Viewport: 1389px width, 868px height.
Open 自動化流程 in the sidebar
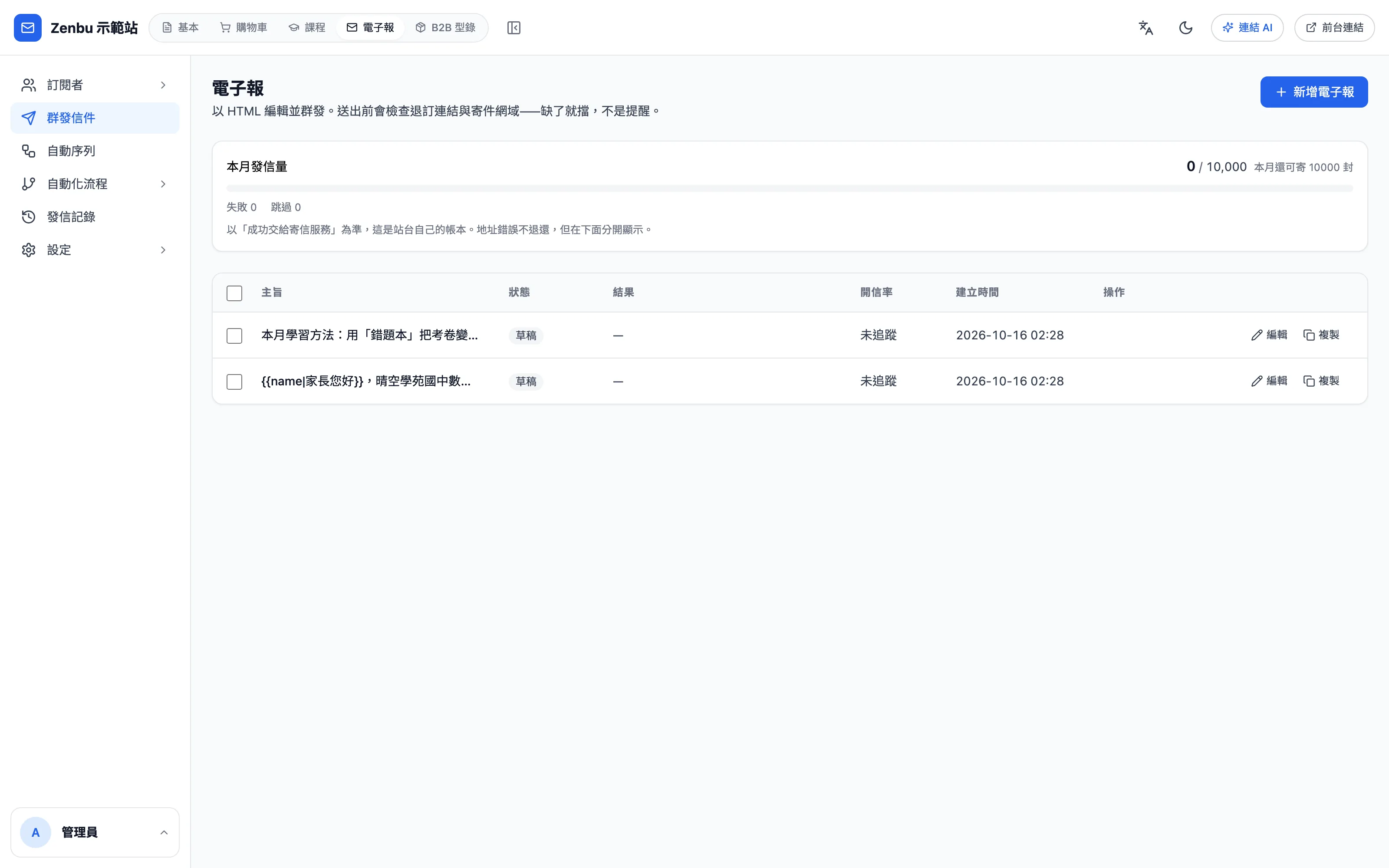[x=95, y=184]
